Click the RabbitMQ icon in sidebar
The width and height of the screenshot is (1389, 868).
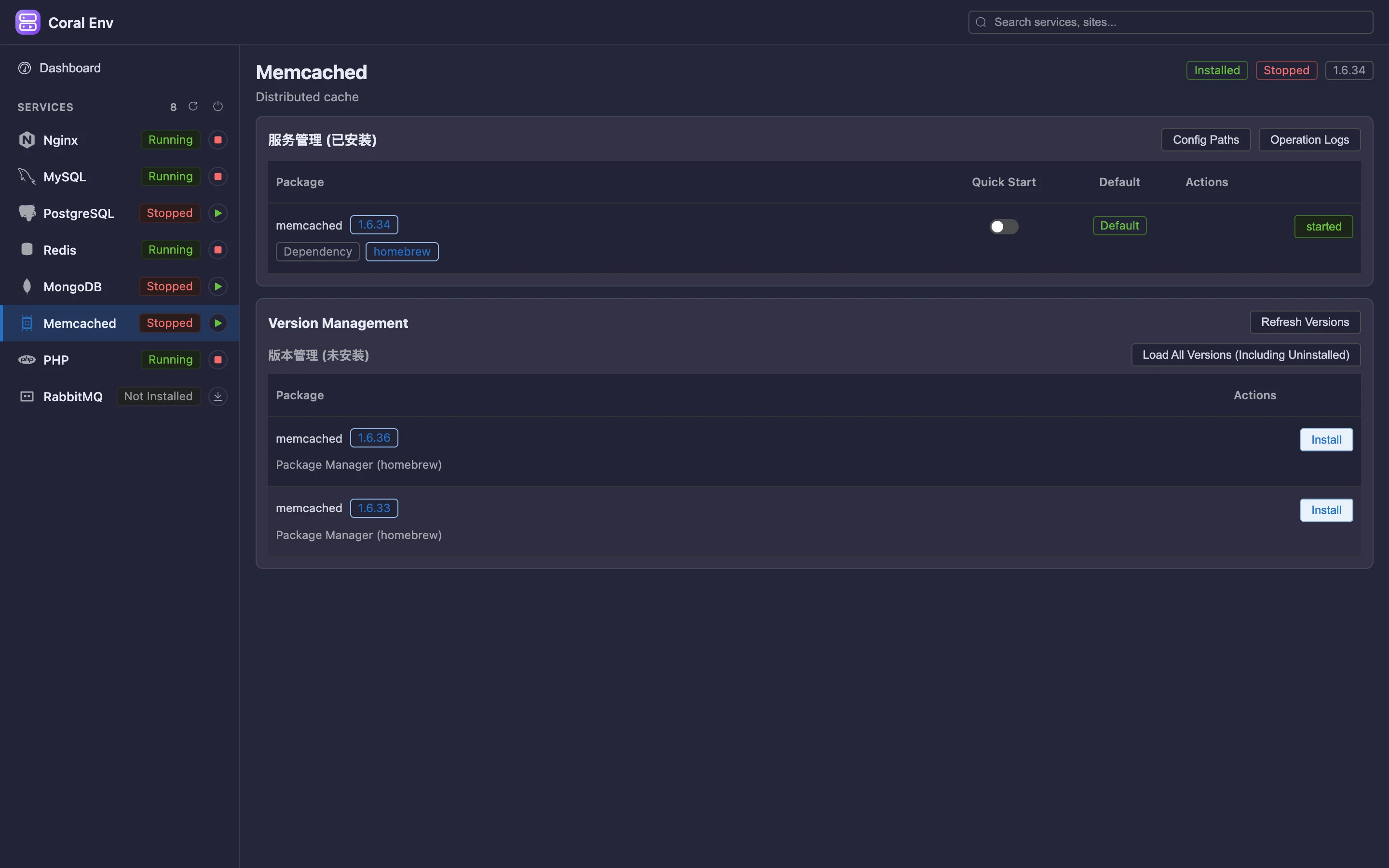coord(27,397)
